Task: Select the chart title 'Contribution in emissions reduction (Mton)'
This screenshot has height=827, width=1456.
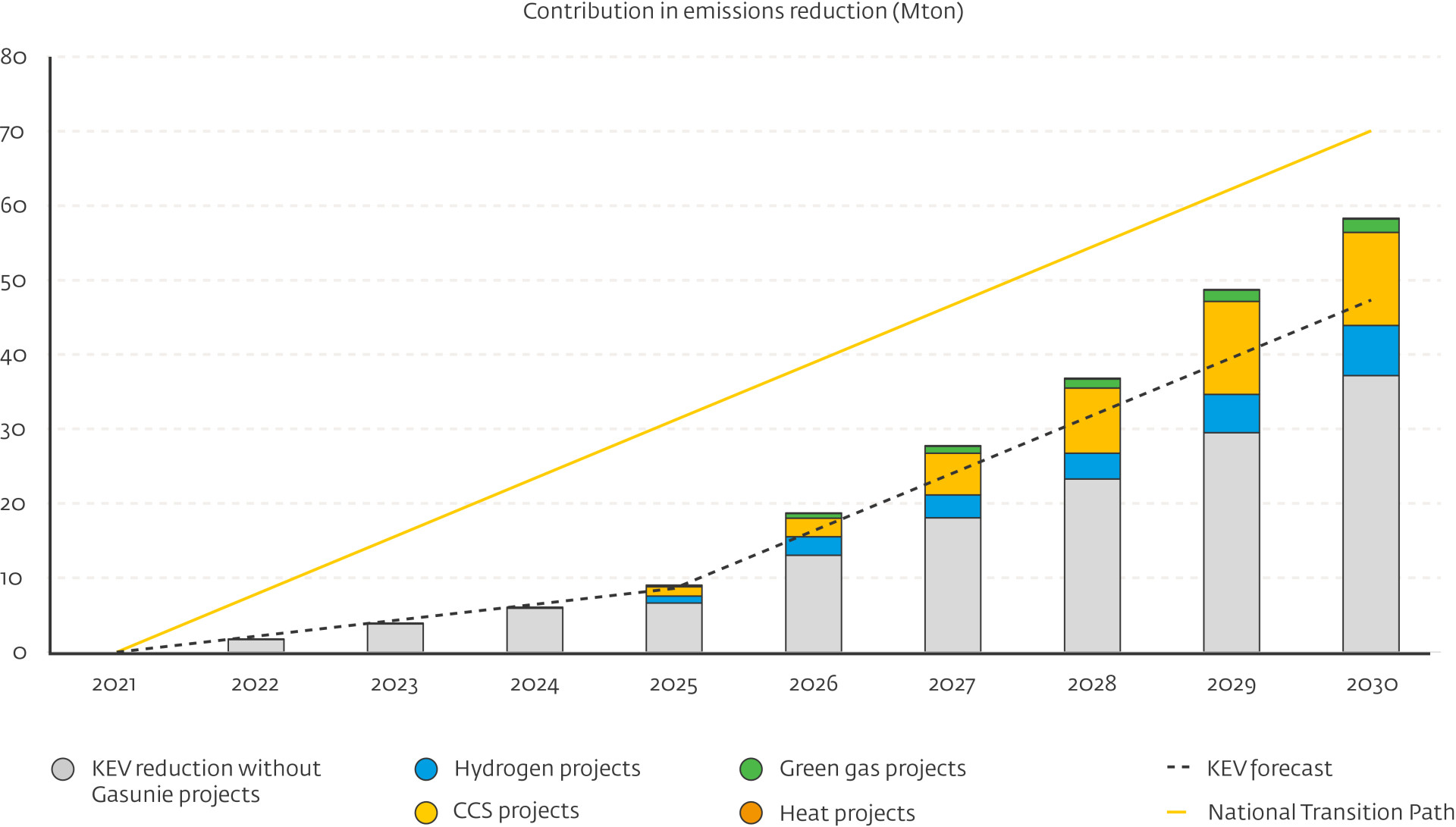Action: click(743, 12)
